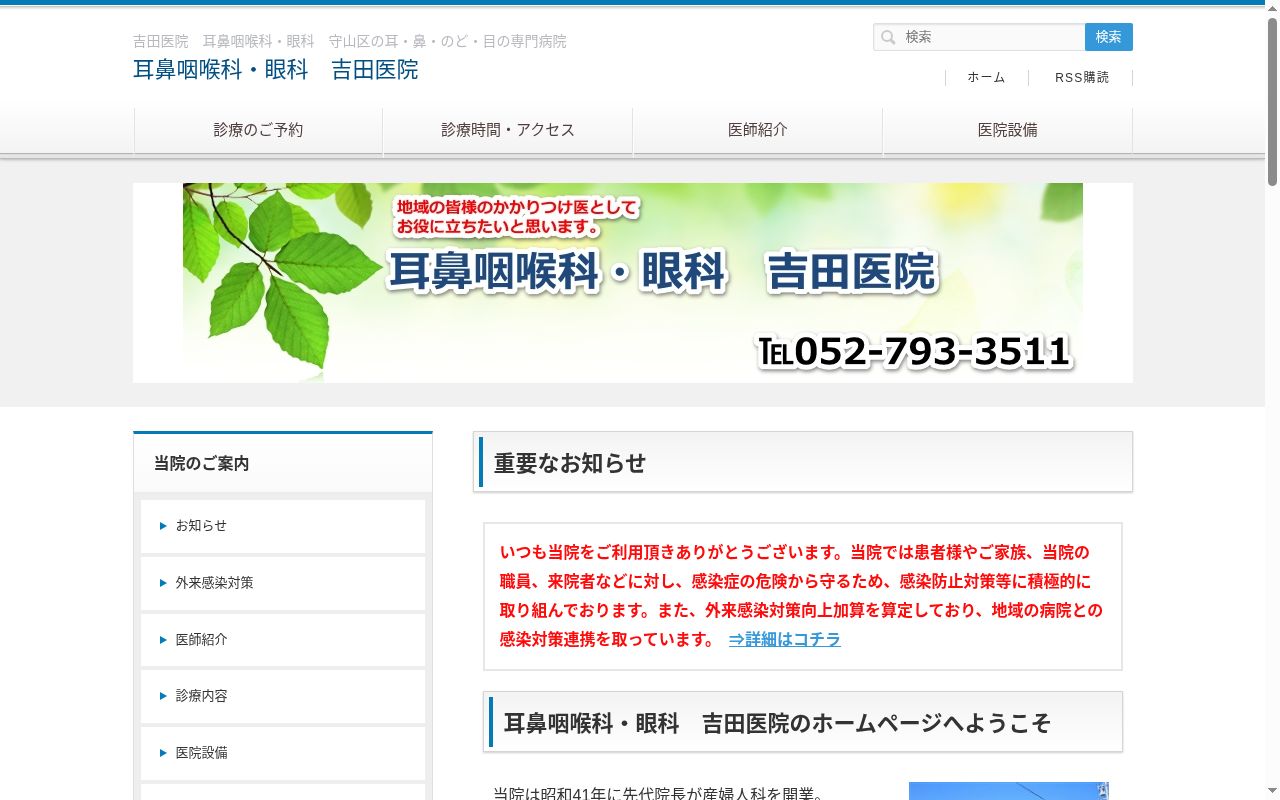
Task: Open the 診療内容 sidebar item
Action: coord(283,696)
